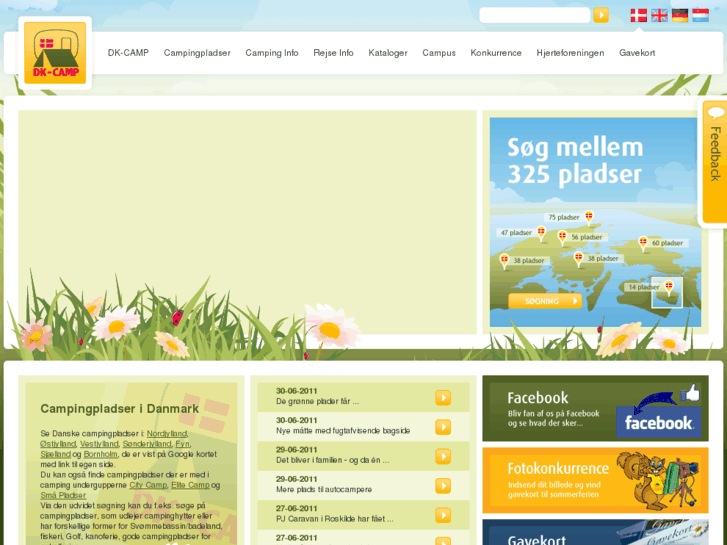Open the Campus menu item
Screen dimensions: 727x545
click(x=439, y=53)
